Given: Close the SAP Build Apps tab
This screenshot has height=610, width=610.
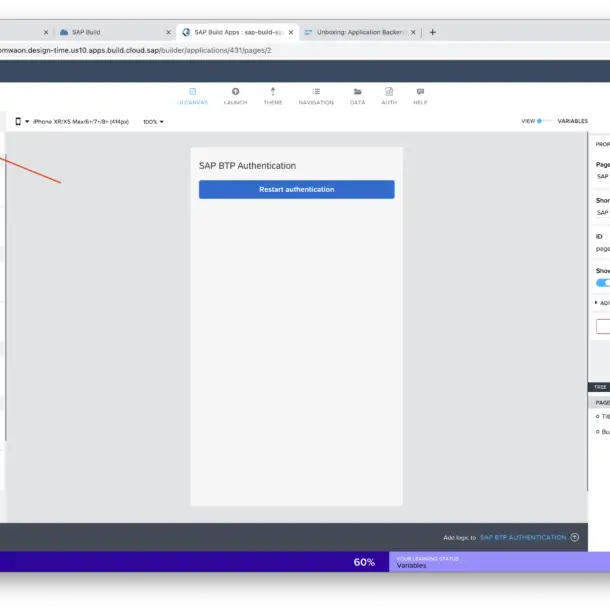Looking at the screenshot, I should 291,32.
